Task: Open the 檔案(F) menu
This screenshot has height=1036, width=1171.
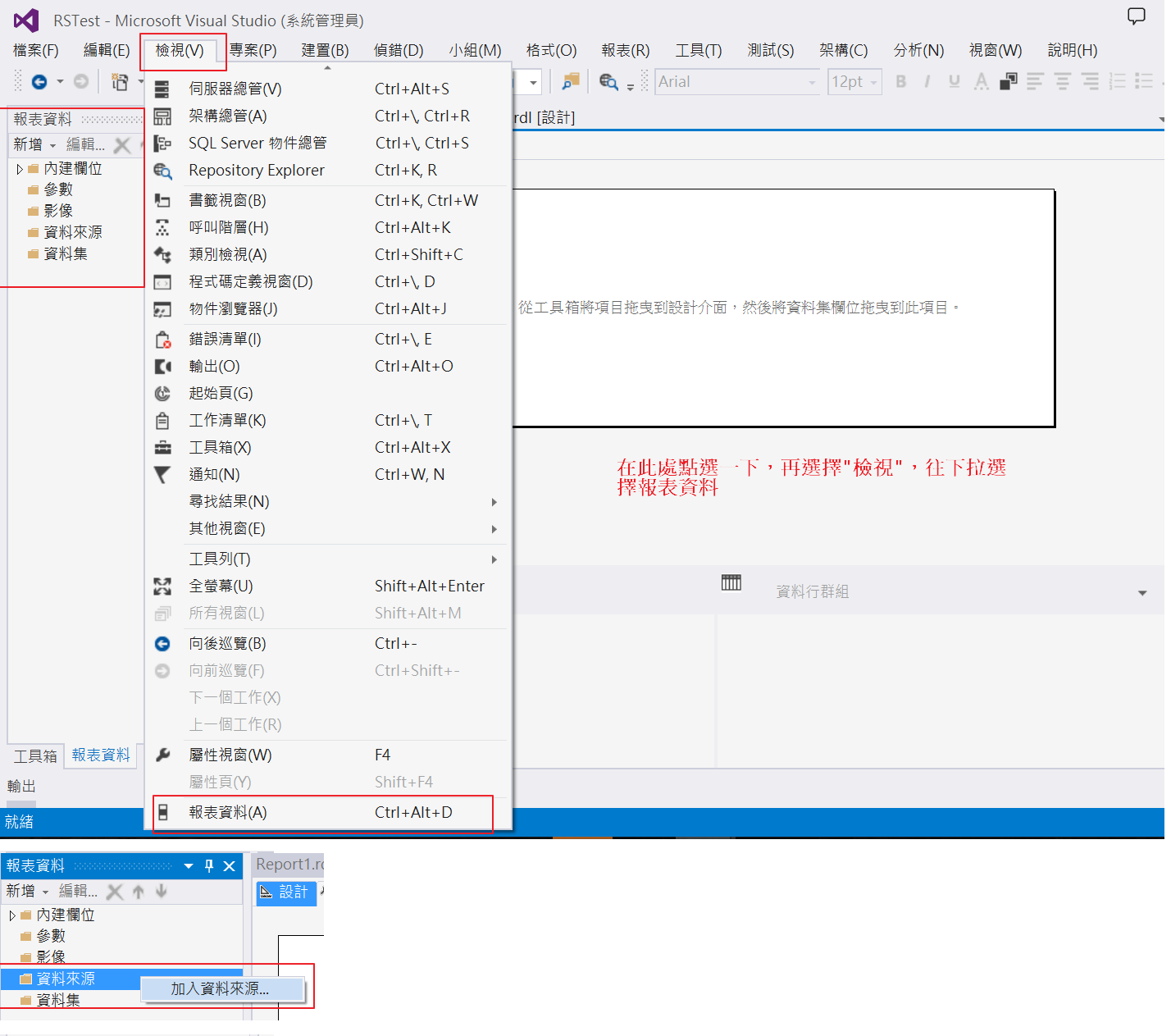Action: [x=36, y=50]
